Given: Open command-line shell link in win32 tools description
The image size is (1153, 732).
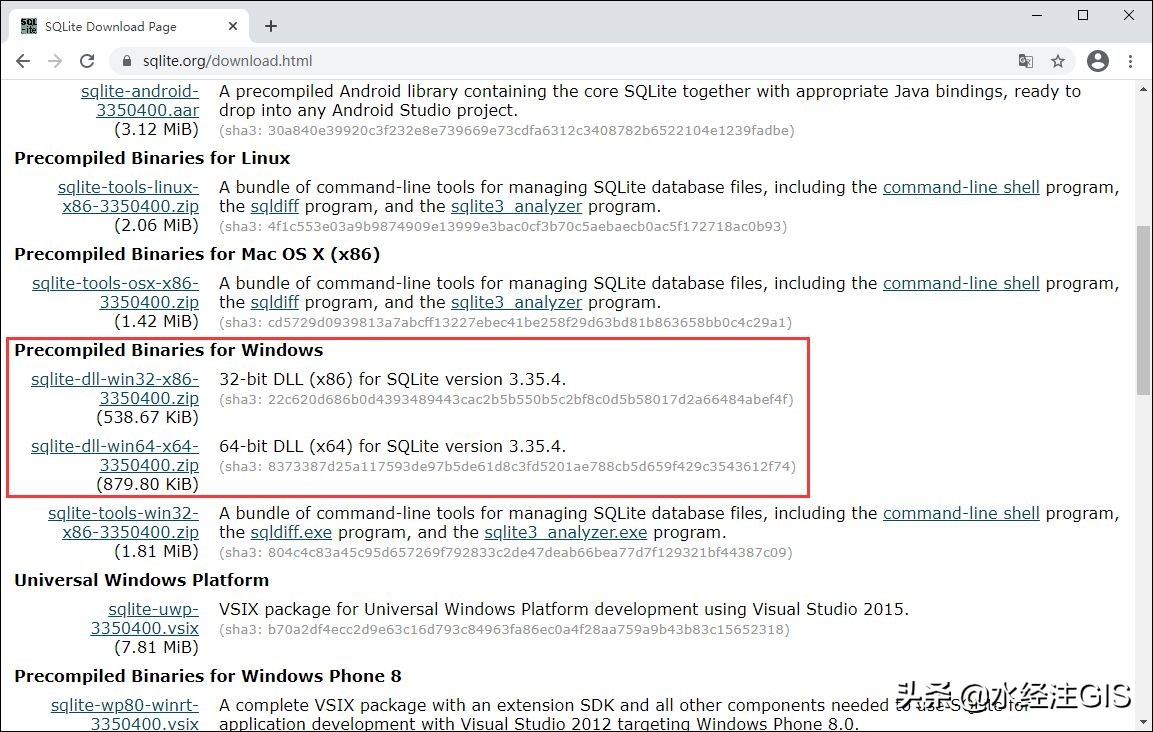Looking at the screenshot, I should [x=961, y=514].
